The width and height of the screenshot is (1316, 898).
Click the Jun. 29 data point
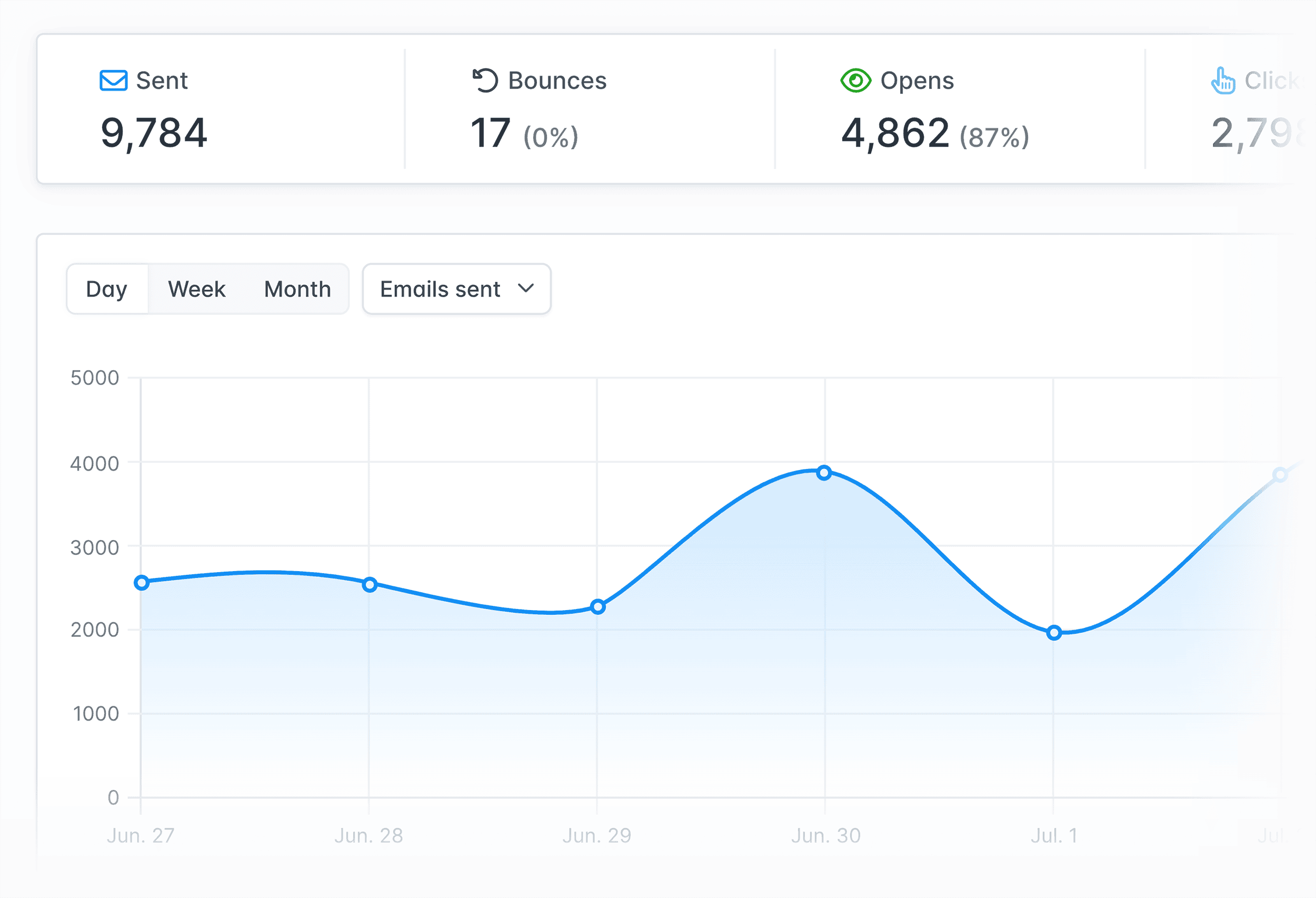pyautogui.click(x=597, y=606)
